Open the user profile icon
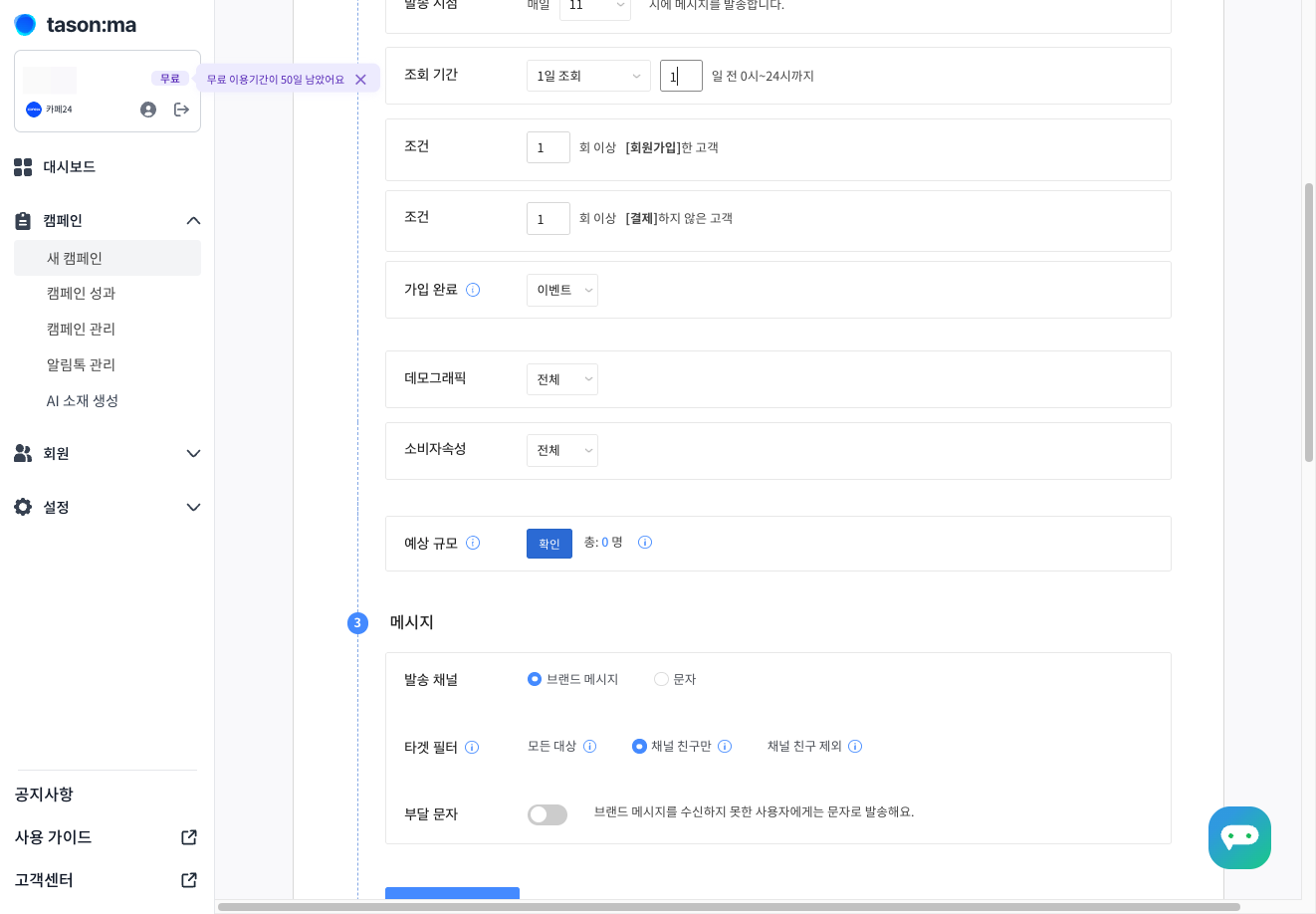 pyautogui.click(x=148, y=110)
